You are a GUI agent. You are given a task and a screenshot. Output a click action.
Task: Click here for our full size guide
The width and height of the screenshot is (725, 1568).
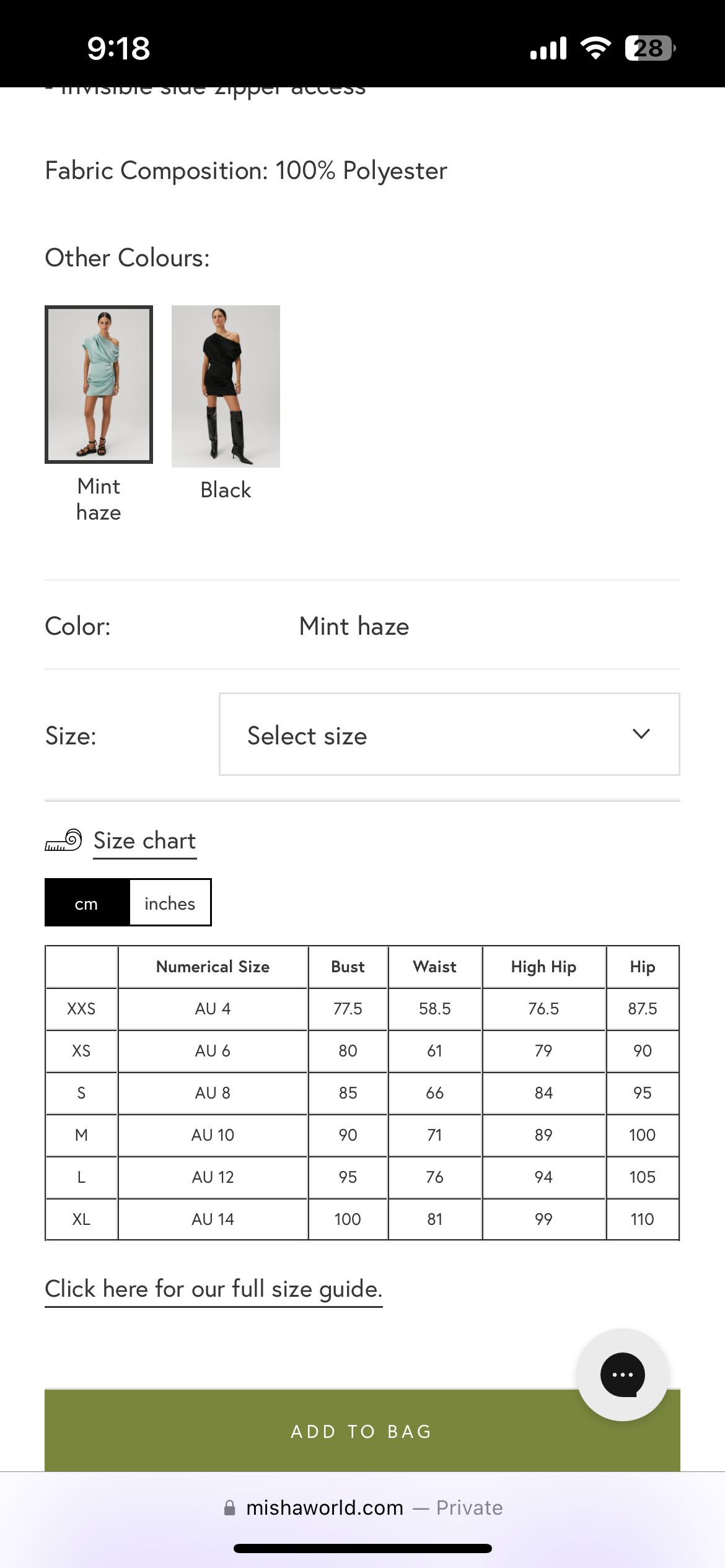213,1289
